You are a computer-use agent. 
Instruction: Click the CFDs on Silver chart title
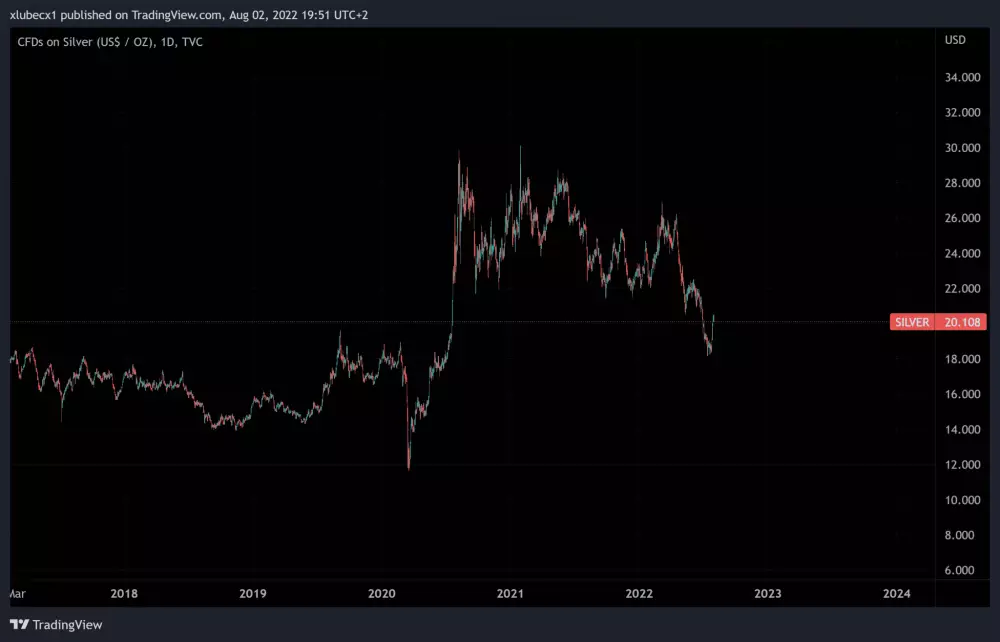point(110,42)
